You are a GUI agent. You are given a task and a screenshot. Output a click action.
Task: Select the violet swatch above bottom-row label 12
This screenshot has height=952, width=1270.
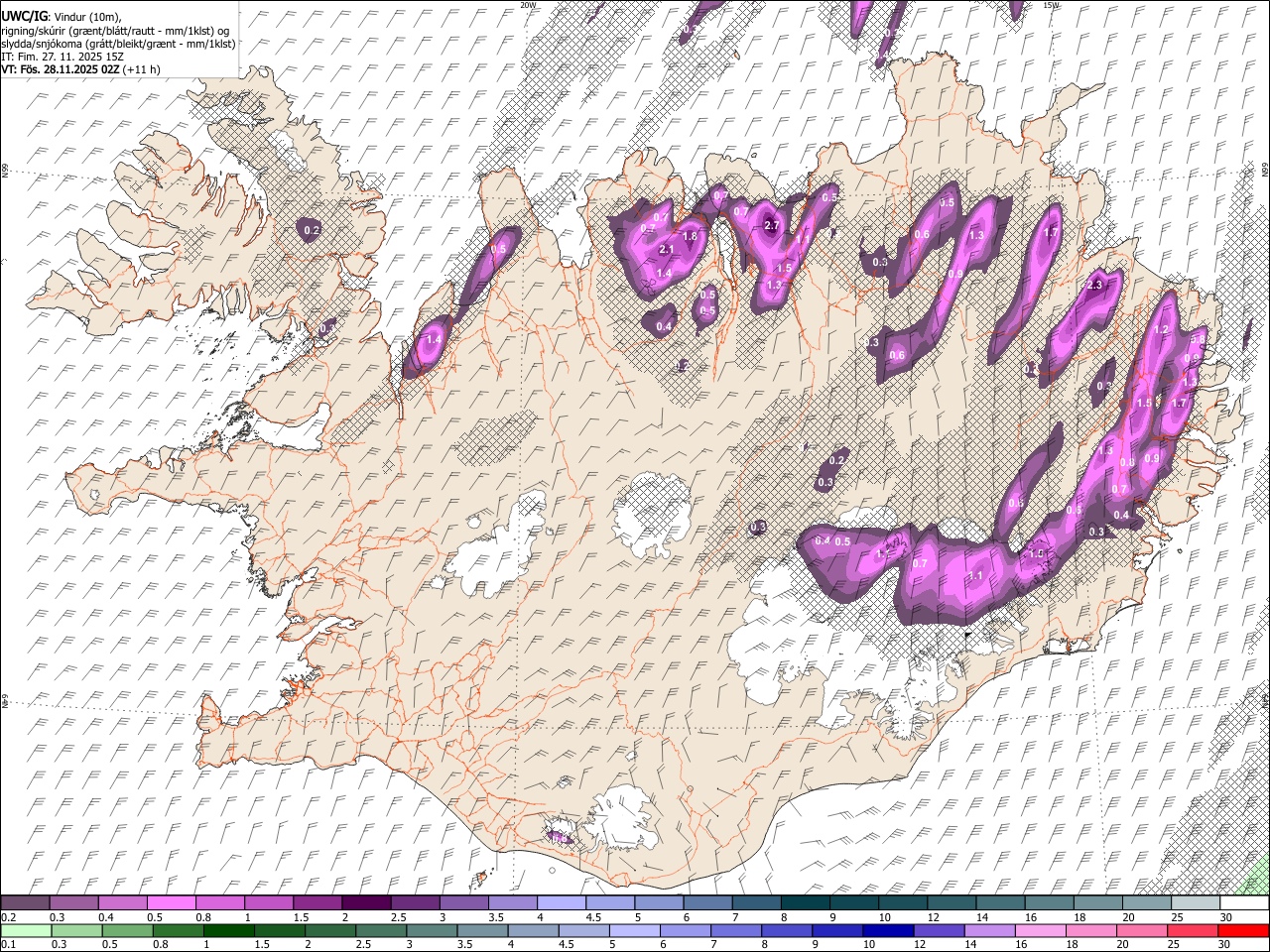[x=938, y=930]
